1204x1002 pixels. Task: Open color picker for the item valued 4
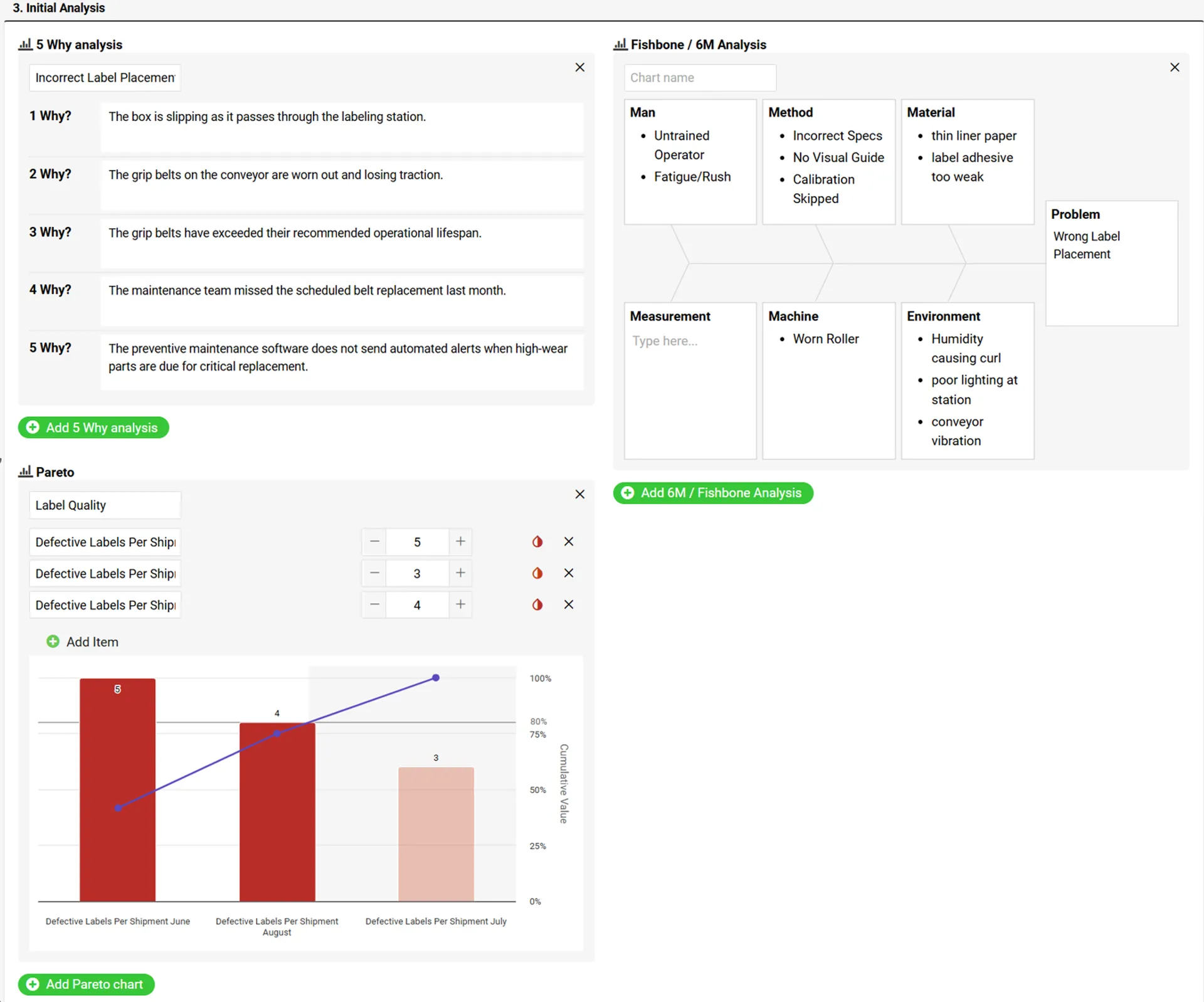[x=537, y=604]
